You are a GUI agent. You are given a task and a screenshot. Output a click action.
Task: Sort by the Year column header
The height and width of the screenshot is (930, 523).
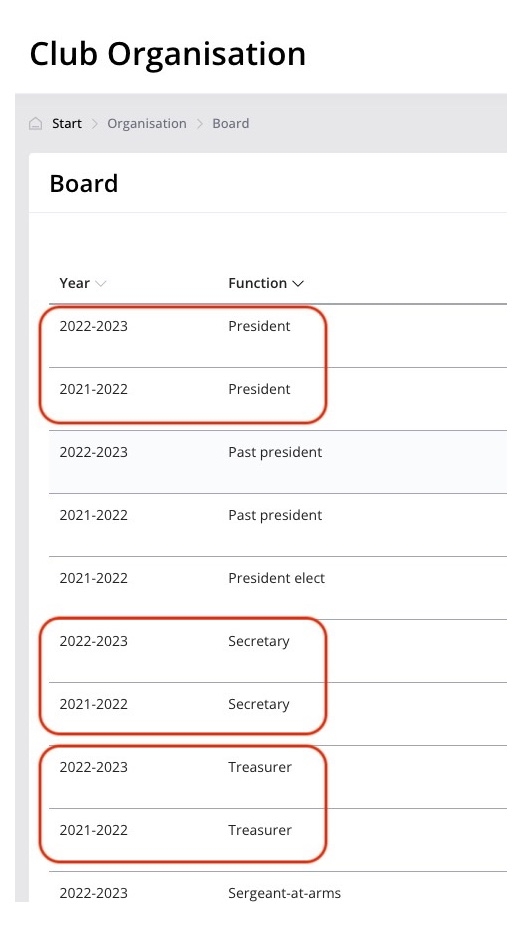(74, 283)
